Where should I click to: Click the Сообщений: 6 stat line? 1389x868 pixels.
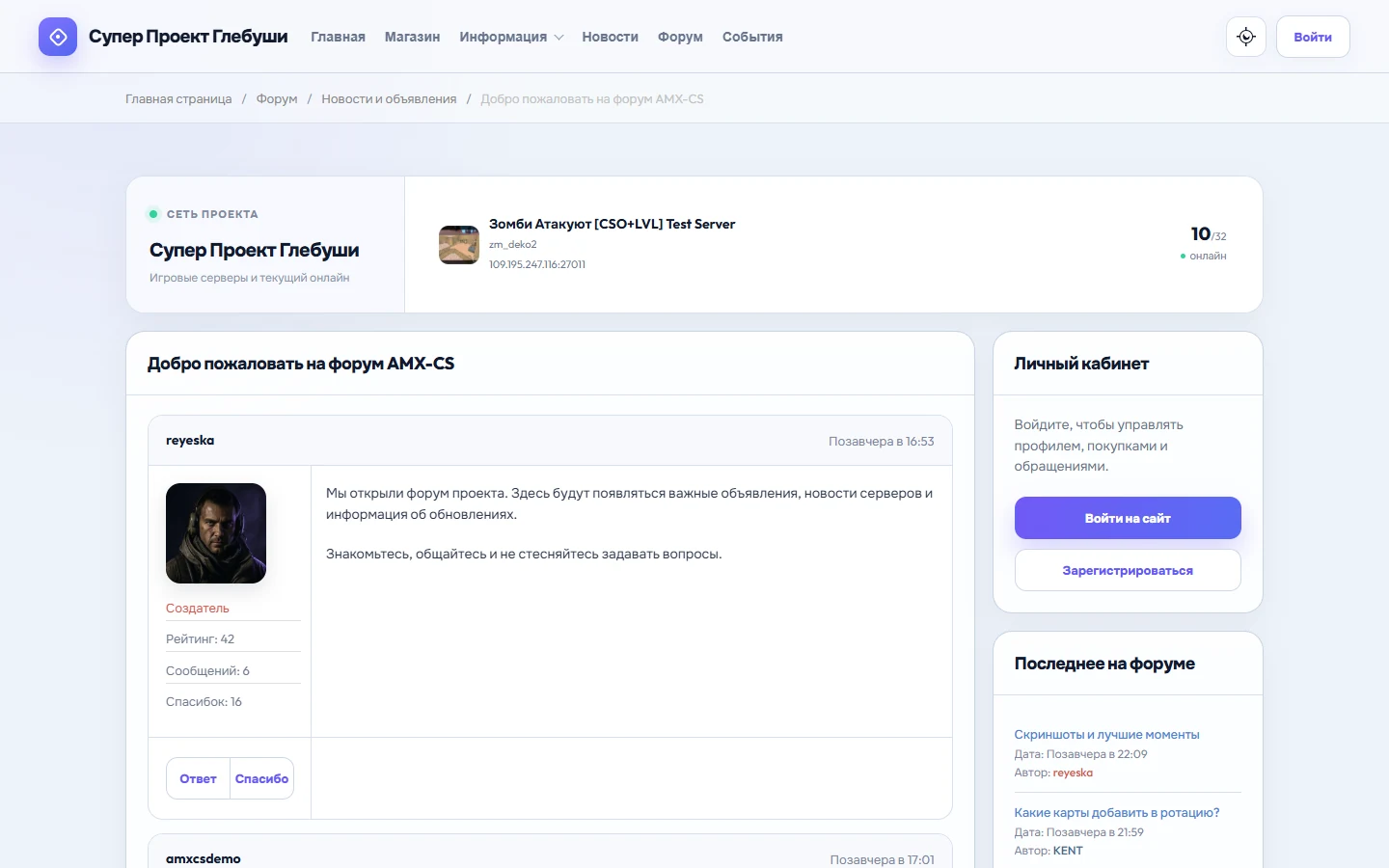pyautogui.click(x=207, y=670)
